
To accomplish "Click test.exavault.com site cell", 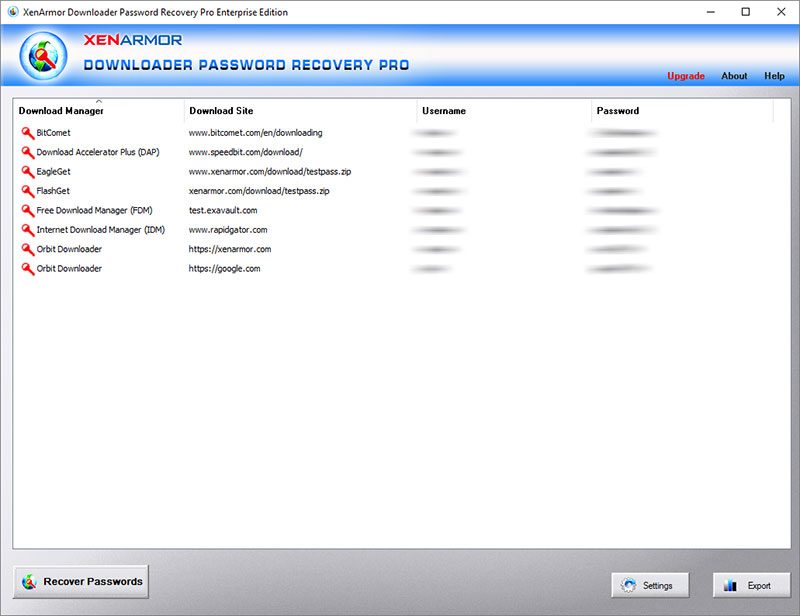I will (x=223, y=210).
